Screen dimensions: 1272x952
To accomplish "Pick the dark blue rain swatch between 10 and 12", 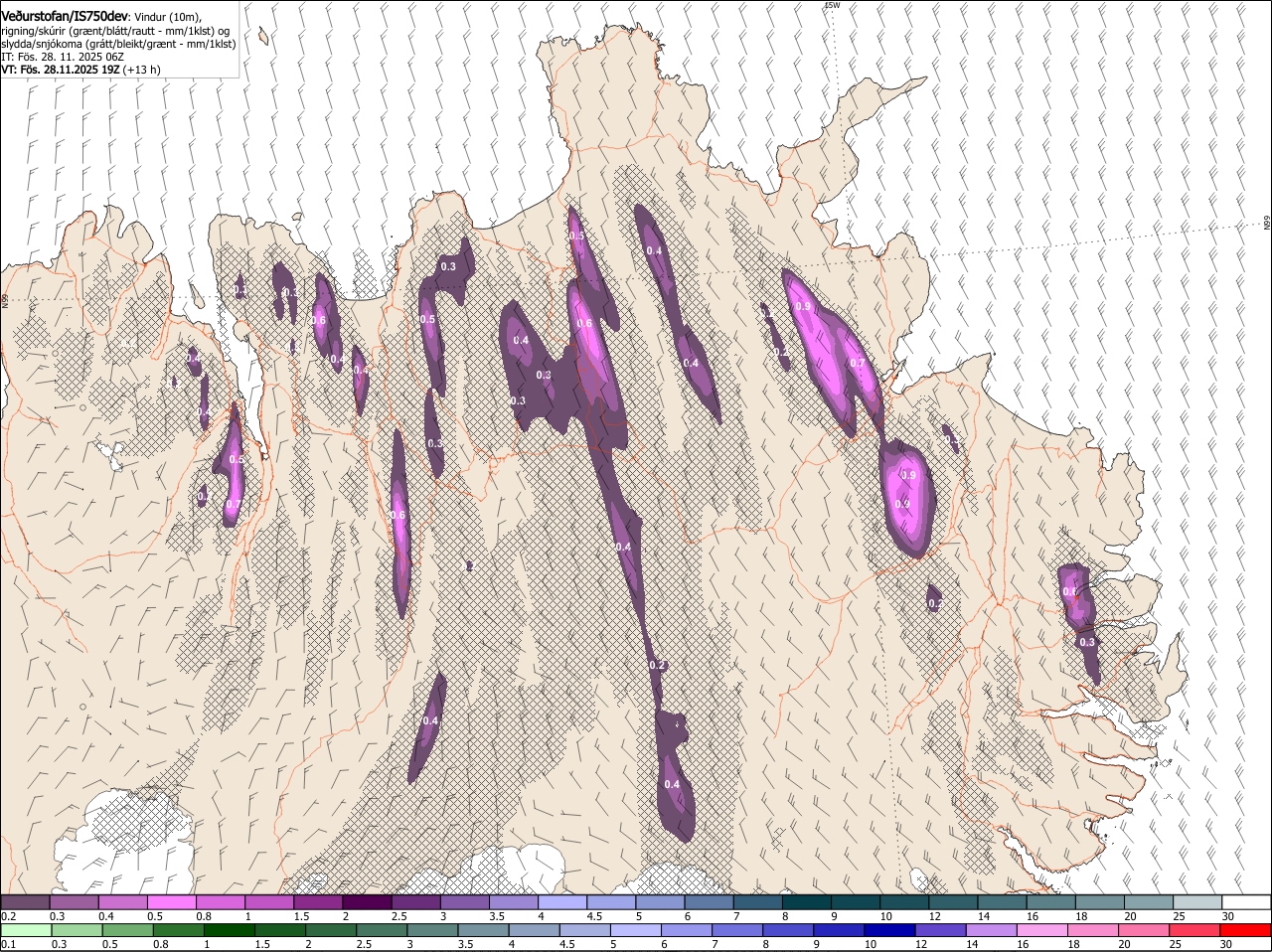I will pos(889,930).
